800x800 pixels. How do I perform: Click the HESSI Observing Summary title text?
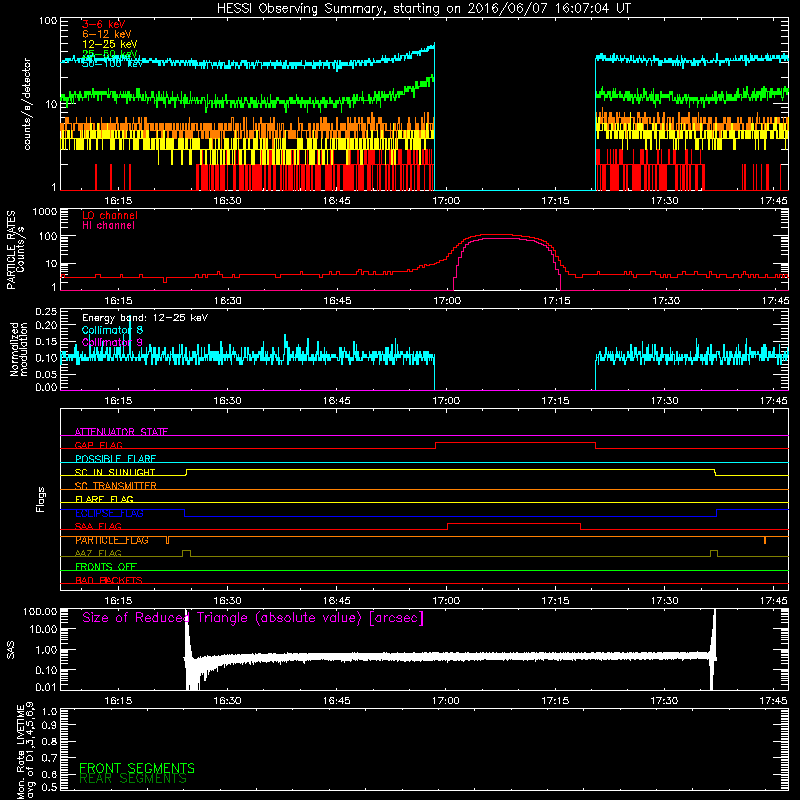pos(424,9)
